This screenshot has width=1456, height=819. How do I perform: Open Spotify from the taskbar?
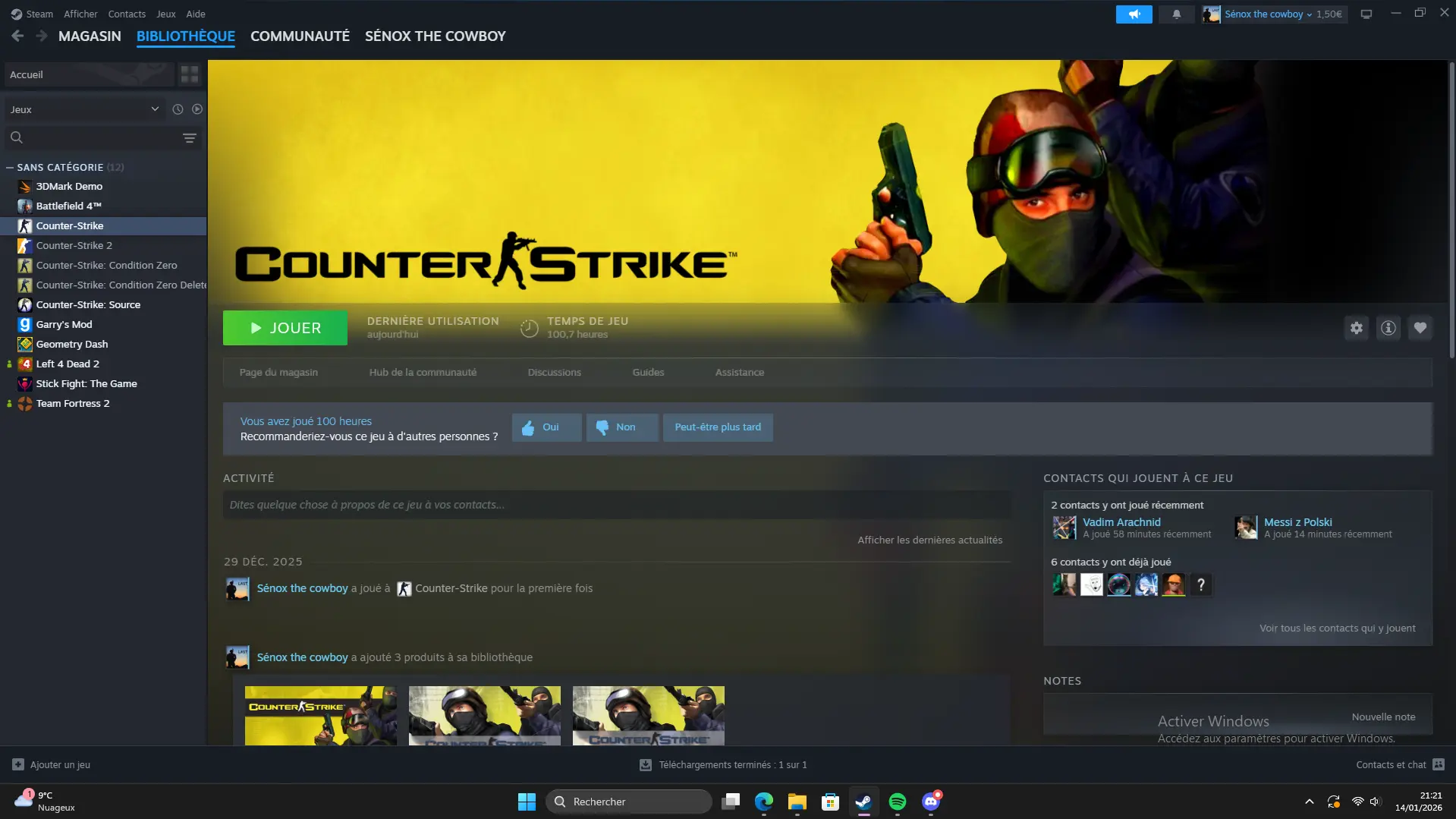tap(897, 802)
